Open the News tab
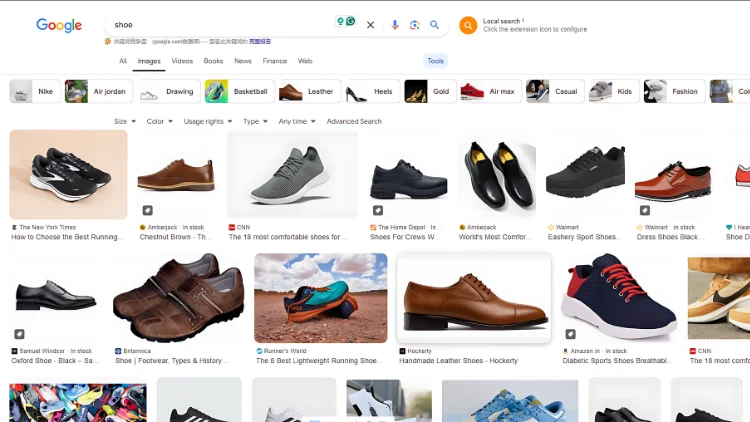The width and height of the screenshot is (750, 422). [243, 61]
